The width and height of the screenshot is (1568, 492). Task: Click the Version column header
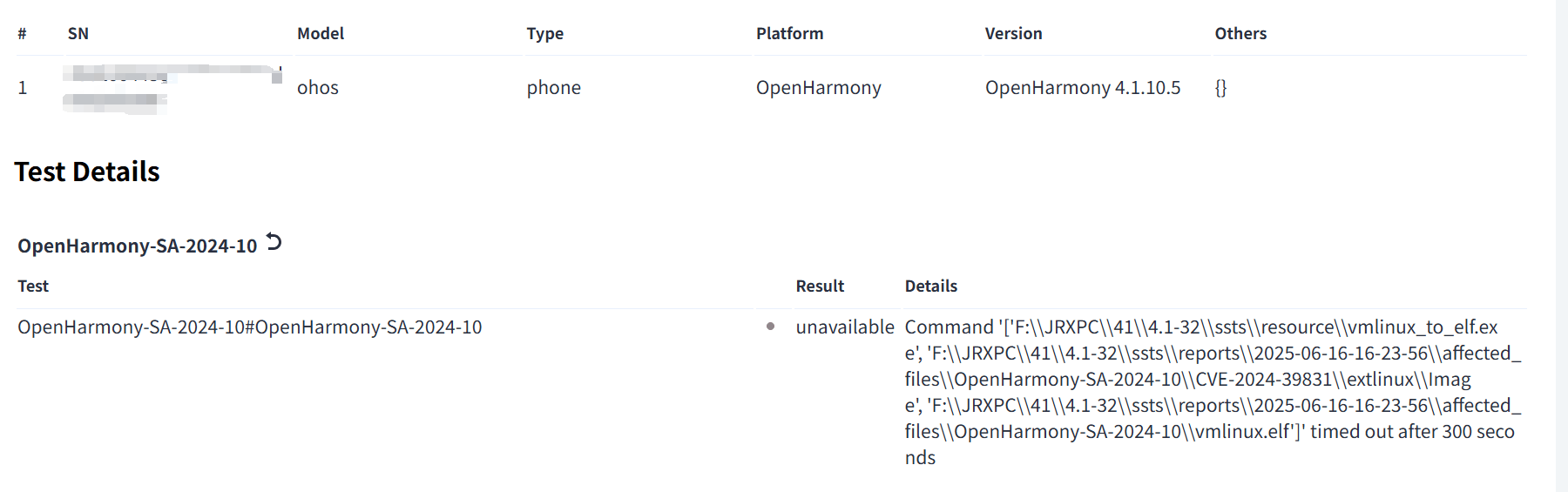pyautogui.click(x=1013, y=33)
